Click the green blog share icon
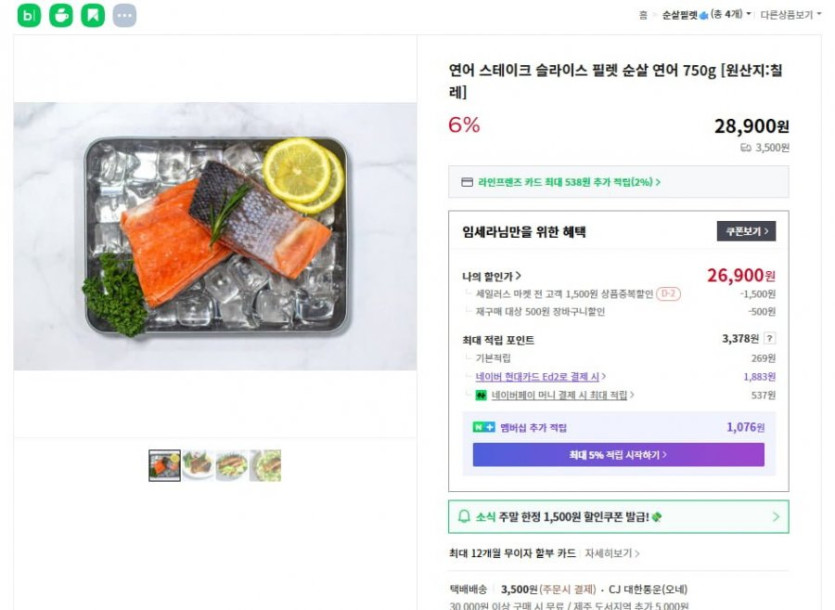This screenshot has width=835, height=610. pos(29,15)
